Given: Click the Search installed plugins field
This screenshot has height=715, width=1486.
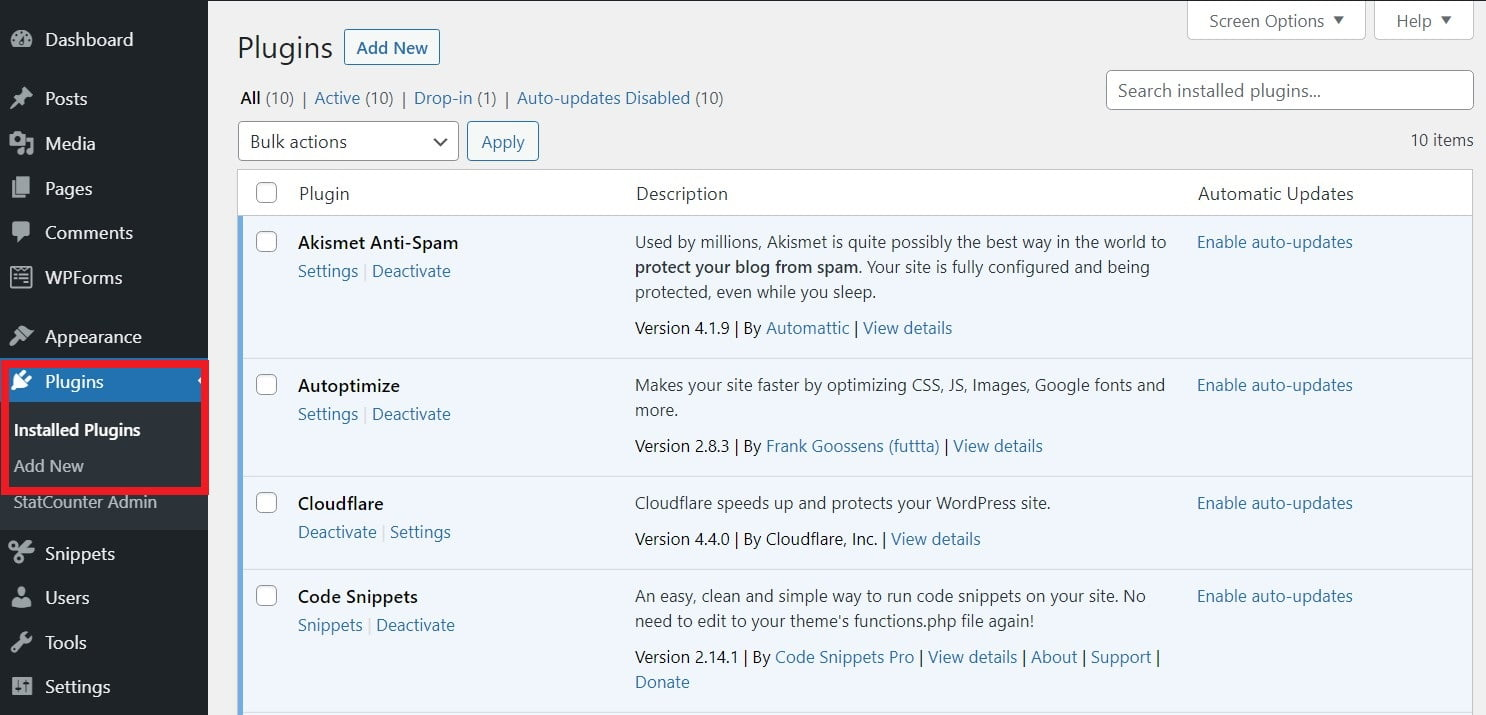Looking at the screenshot, I should point(1289,90).
